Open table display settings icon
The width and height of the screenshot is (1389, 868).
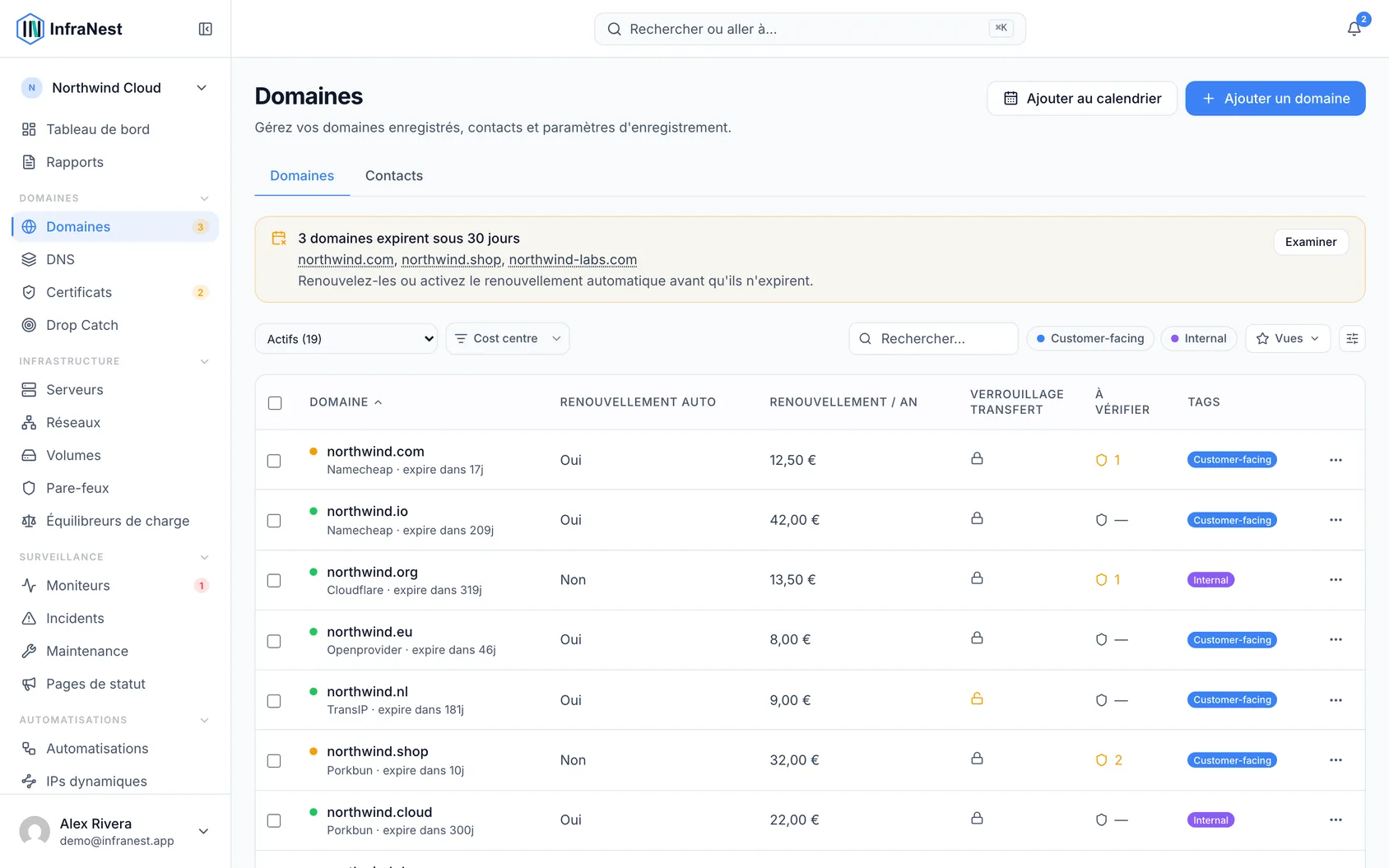1352,338
